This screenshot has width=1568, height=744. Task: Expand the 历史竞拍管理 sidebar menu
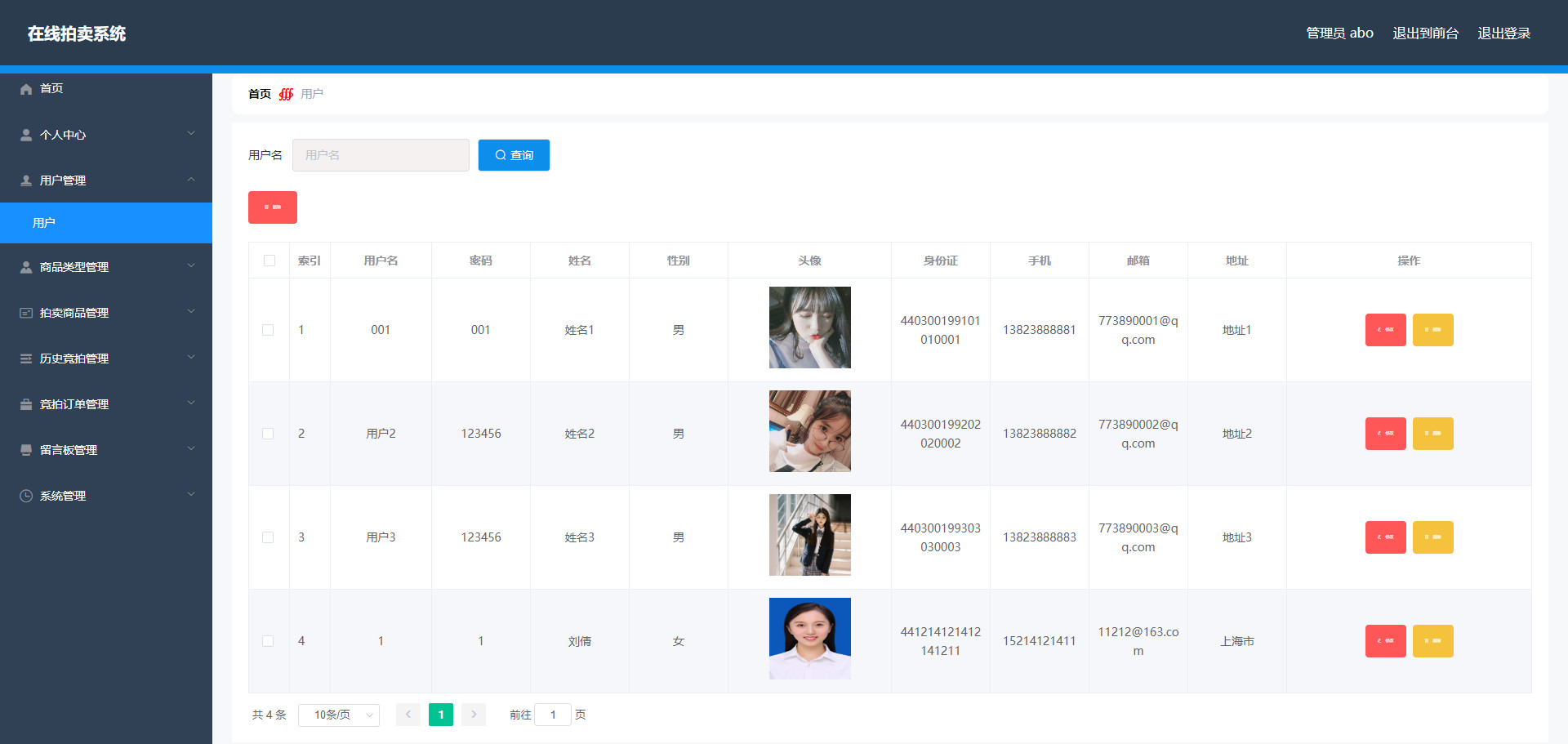click(106, 359)
